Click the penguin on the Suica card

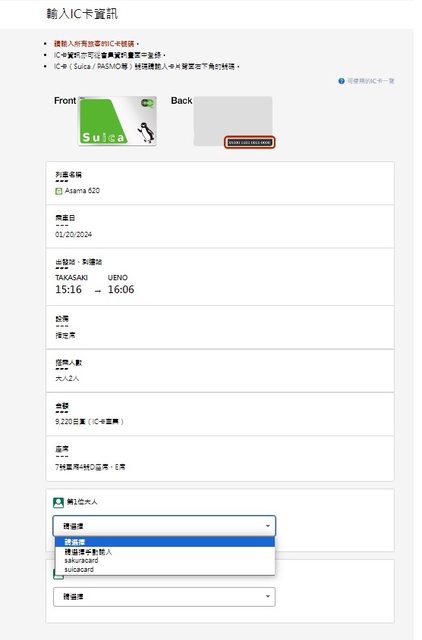pos(147,132)
